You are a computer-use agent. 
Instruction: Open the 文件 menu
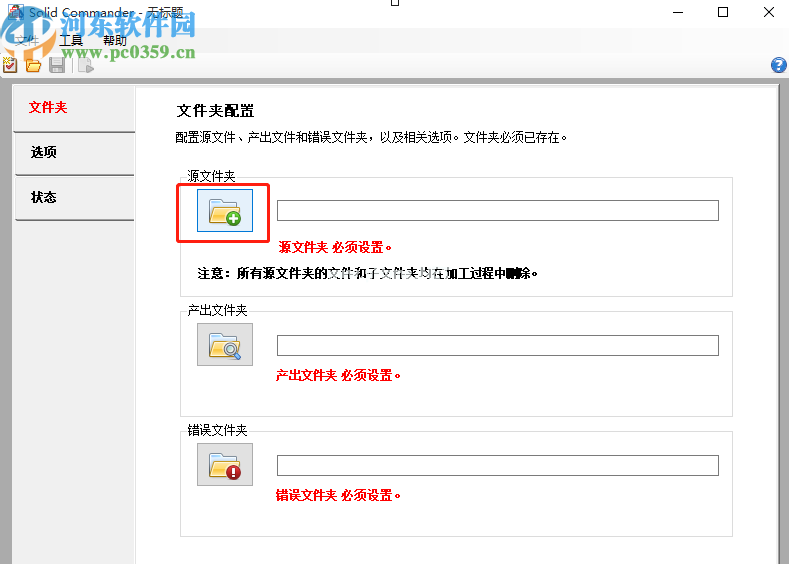pos(26,41)
